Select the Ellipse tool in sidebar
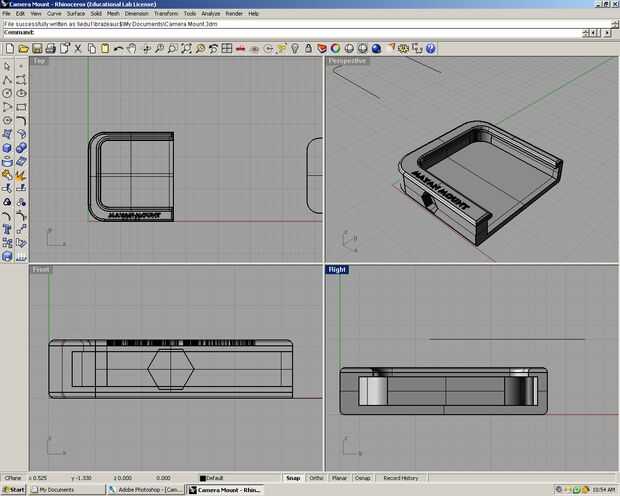 (21, 93)
